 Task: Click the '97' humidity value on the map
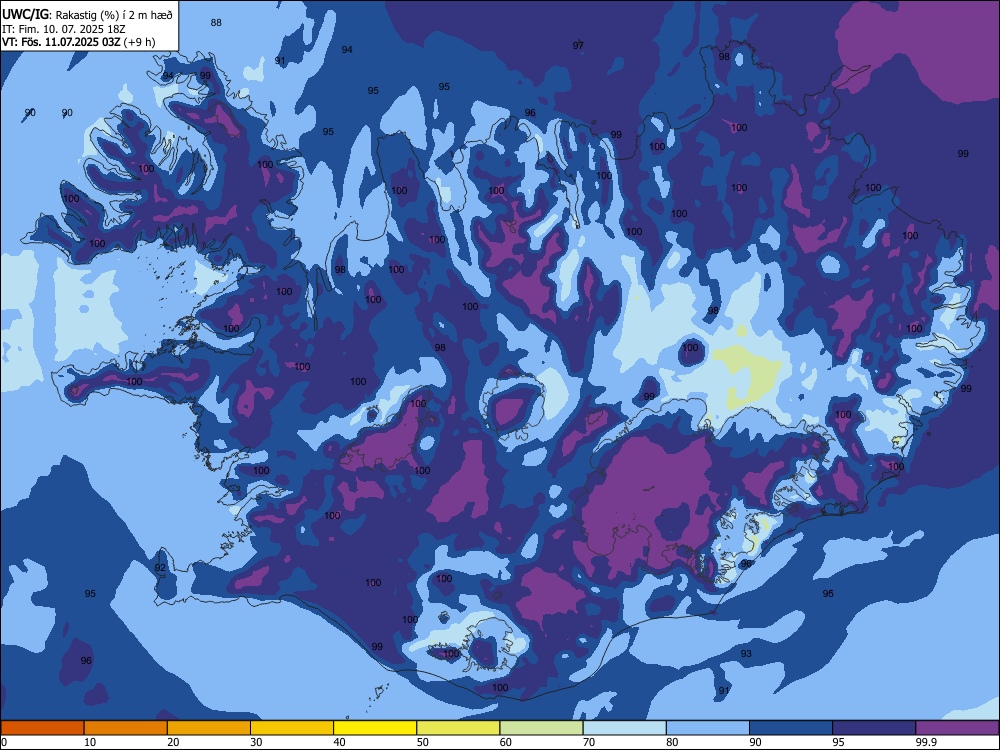[x=578, y=45]
